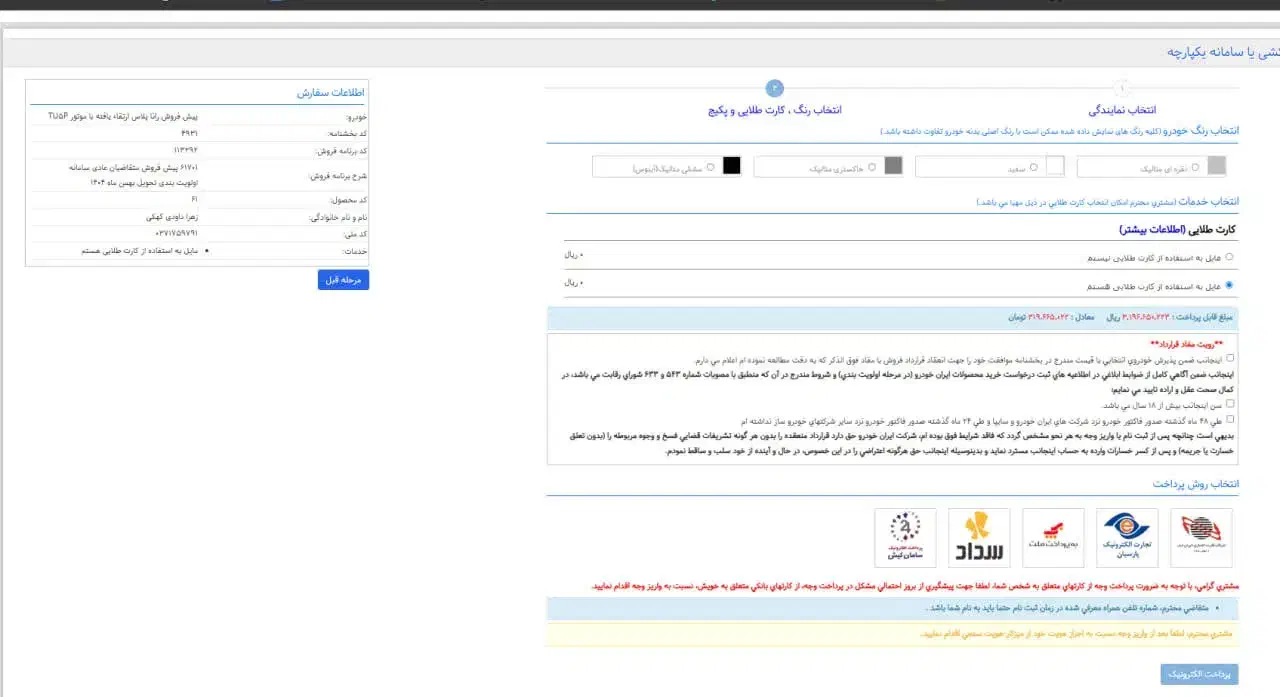Choose gray metallic (خاکستری متالیک) color radio

pyautogui.click(x=872, y=167)
